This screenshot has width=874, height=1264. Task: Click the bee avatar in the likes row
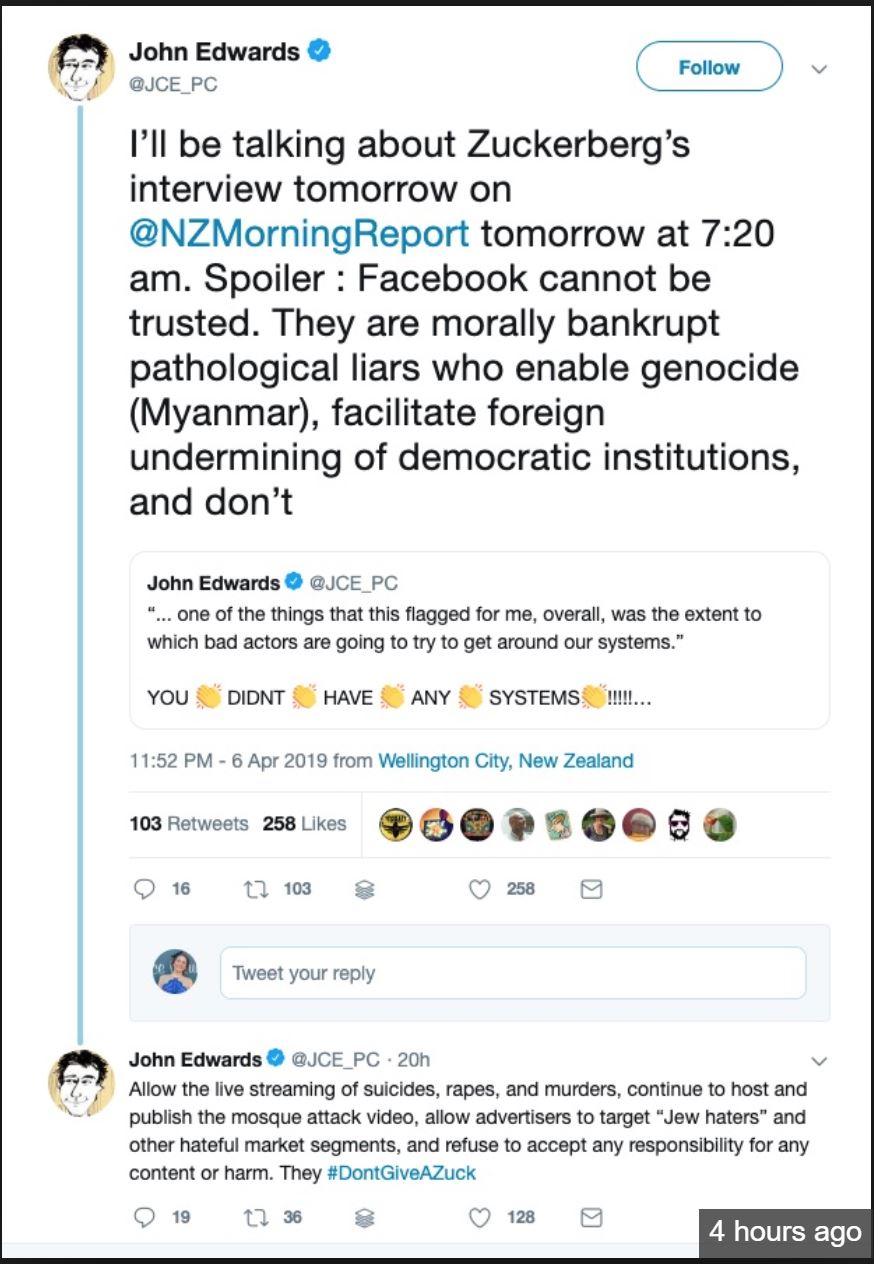395,824
